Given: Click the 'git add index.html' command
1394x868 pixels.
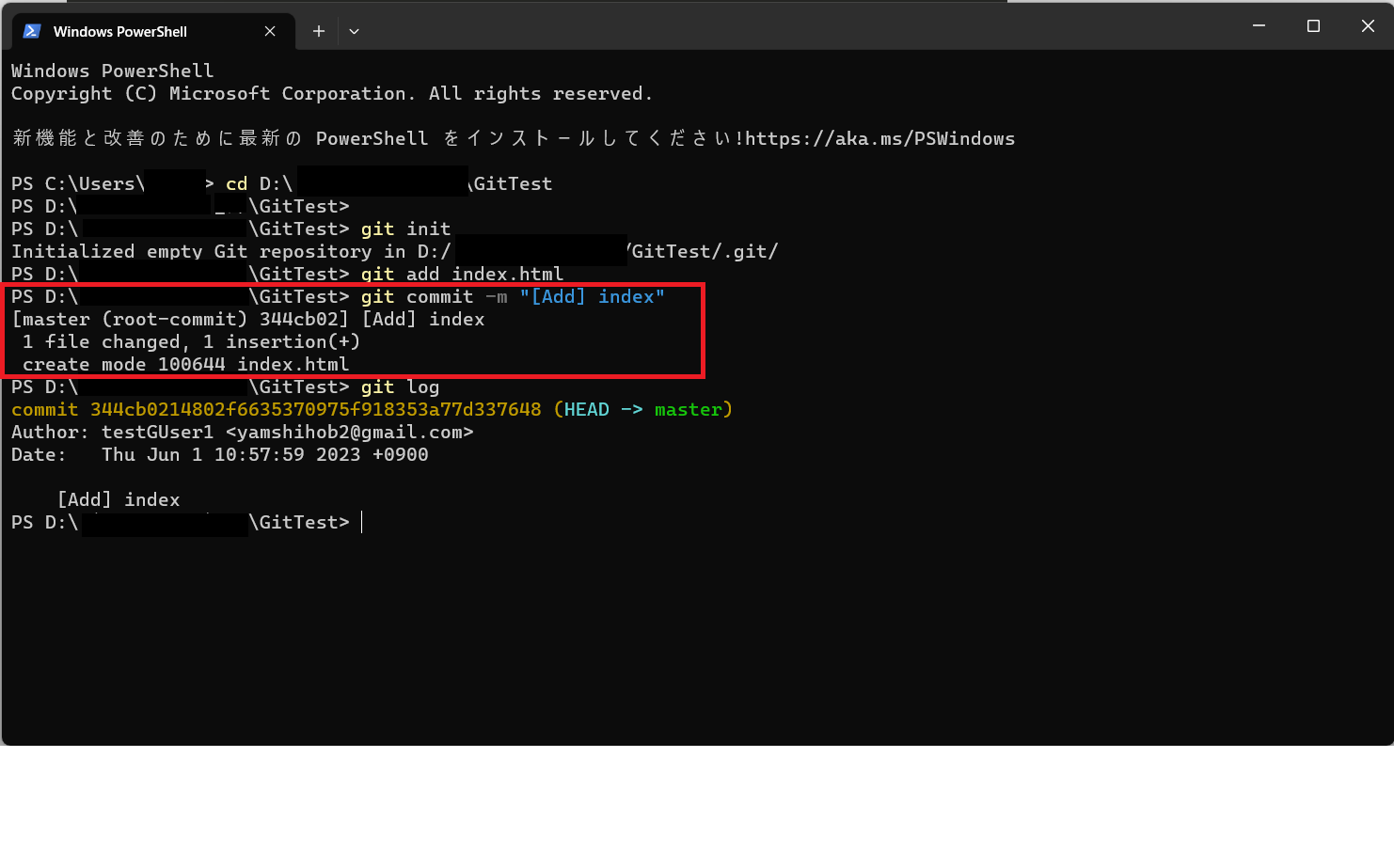Looking at the screenshot, I should [x=462, y=274].
